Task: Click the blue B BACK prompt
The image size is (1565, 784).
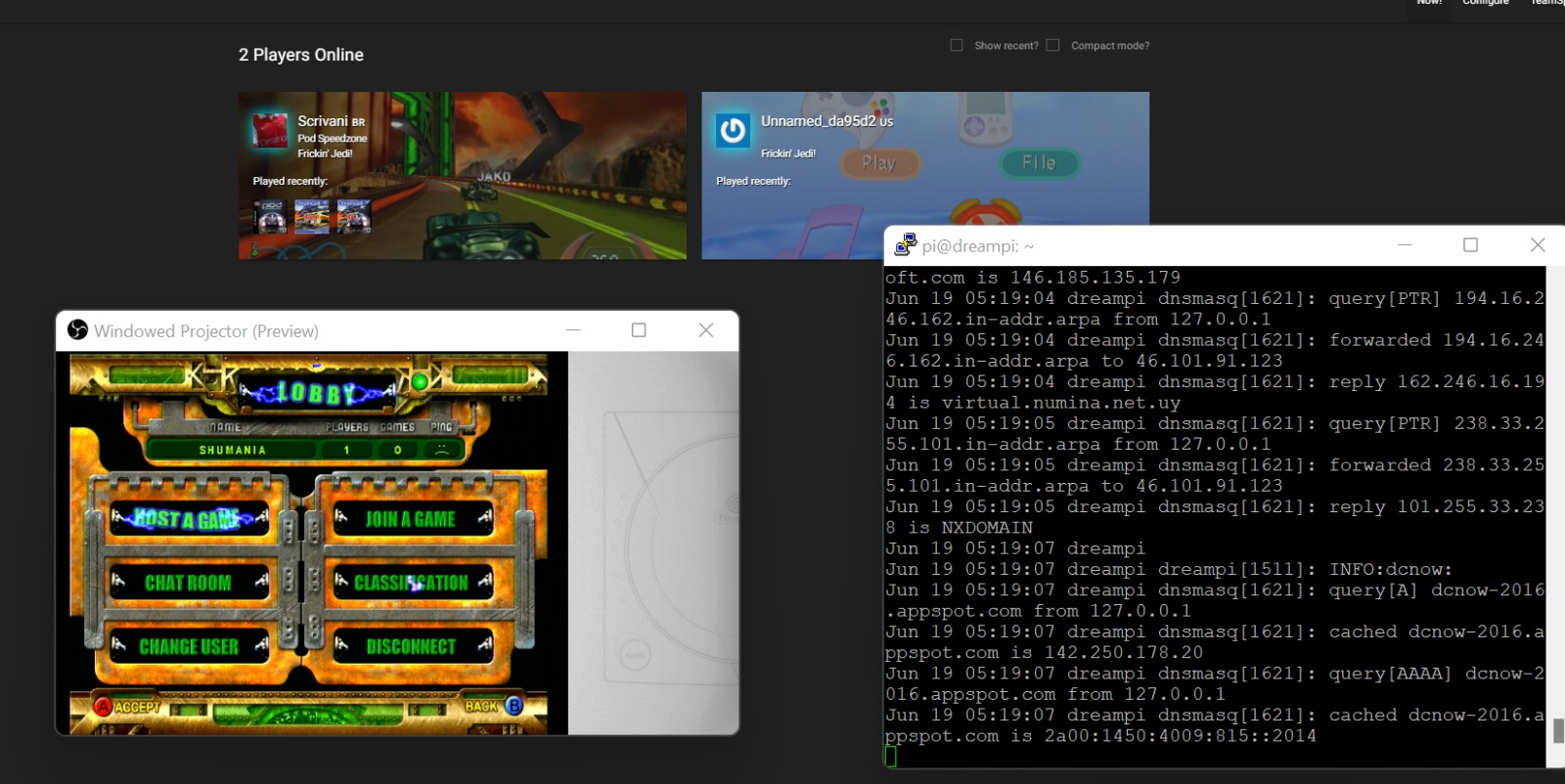Action: (494, 706)
